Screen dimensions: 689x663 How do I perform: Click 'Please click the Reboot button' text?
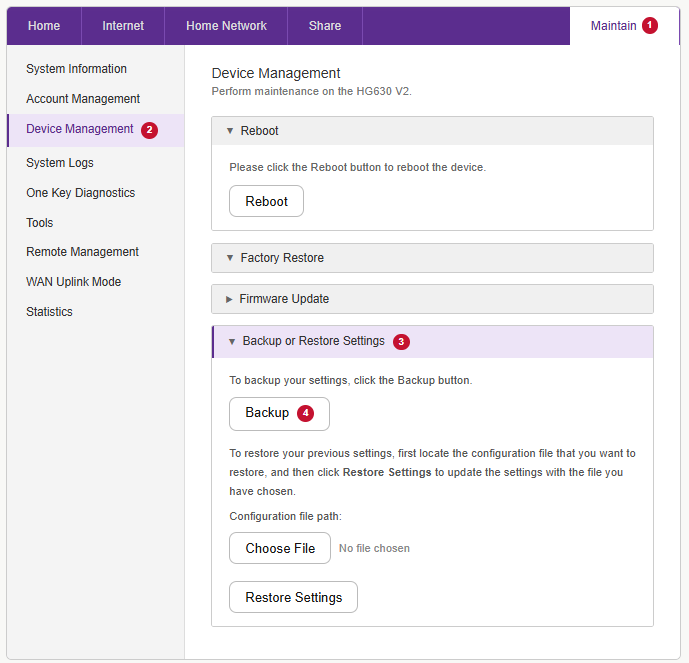coord(358,167)
